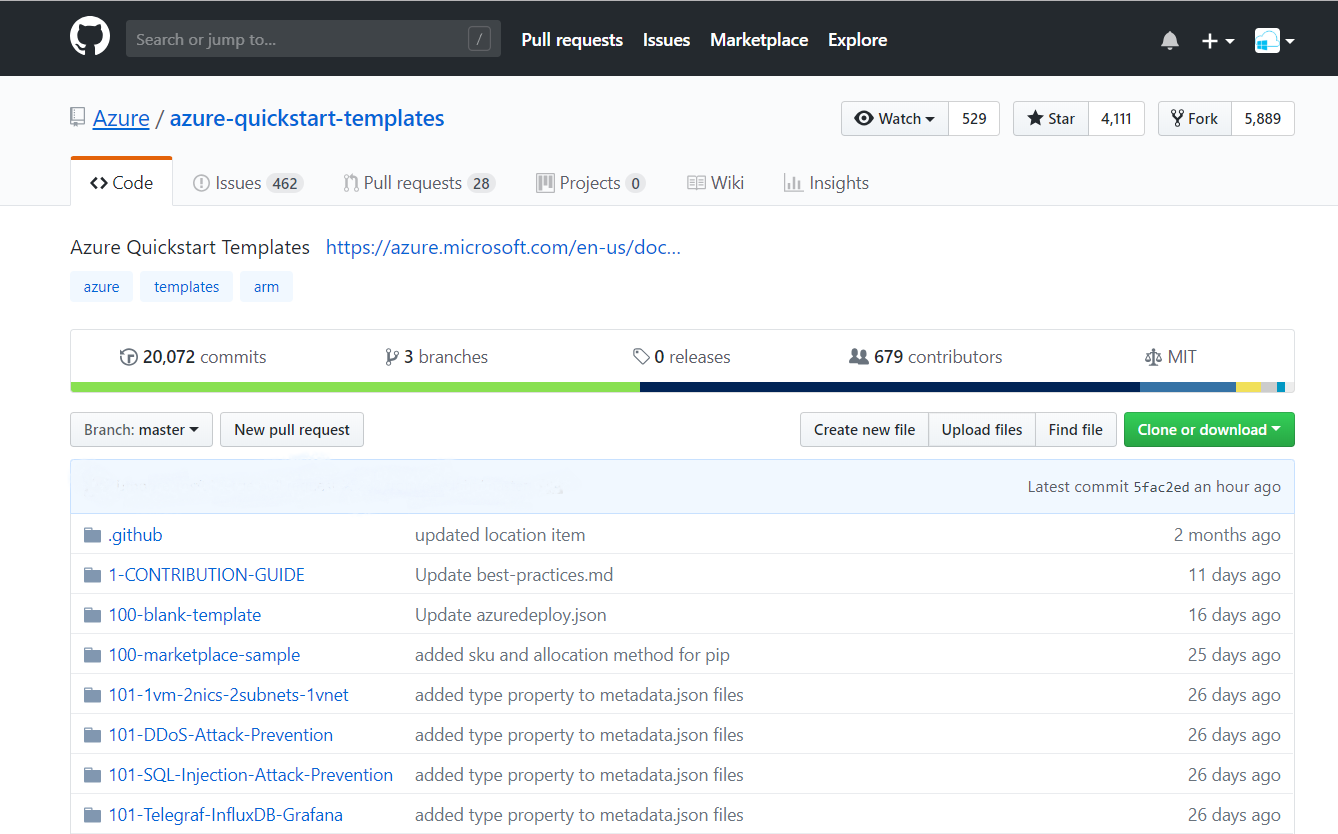
Task: Expand the Clone or download dropdown
Action: [1209, 430]
